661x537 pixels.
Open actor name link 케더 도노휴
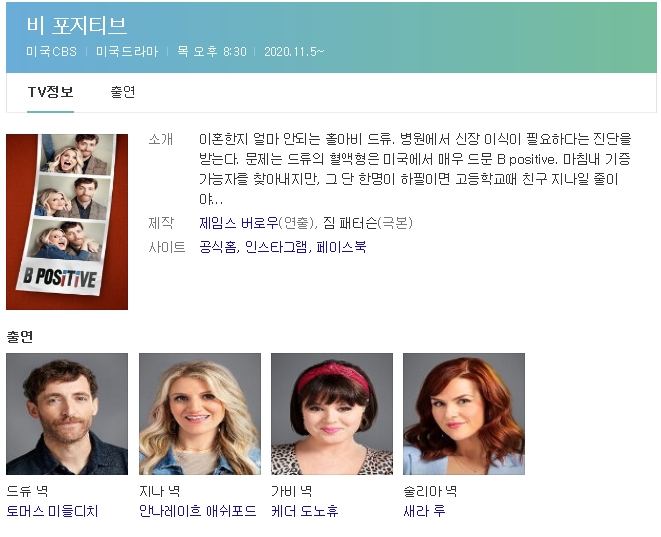[304, 511]
